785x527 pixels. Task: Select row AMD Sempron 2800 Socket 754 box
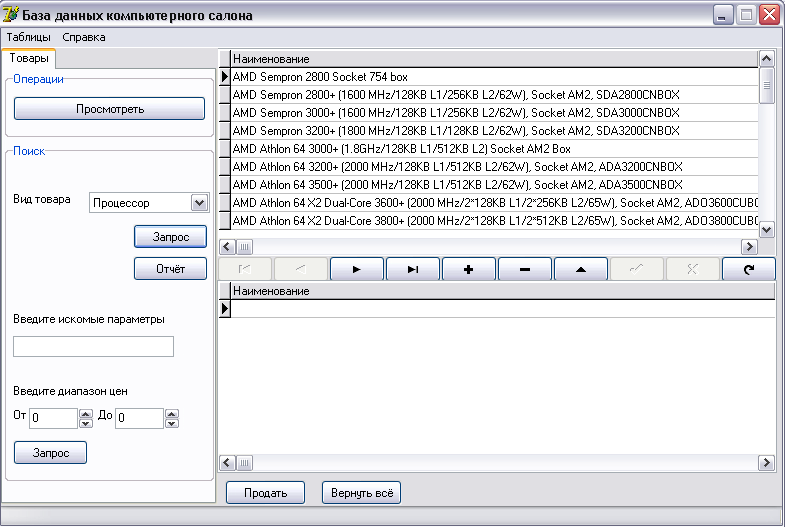tap(494, 77)
